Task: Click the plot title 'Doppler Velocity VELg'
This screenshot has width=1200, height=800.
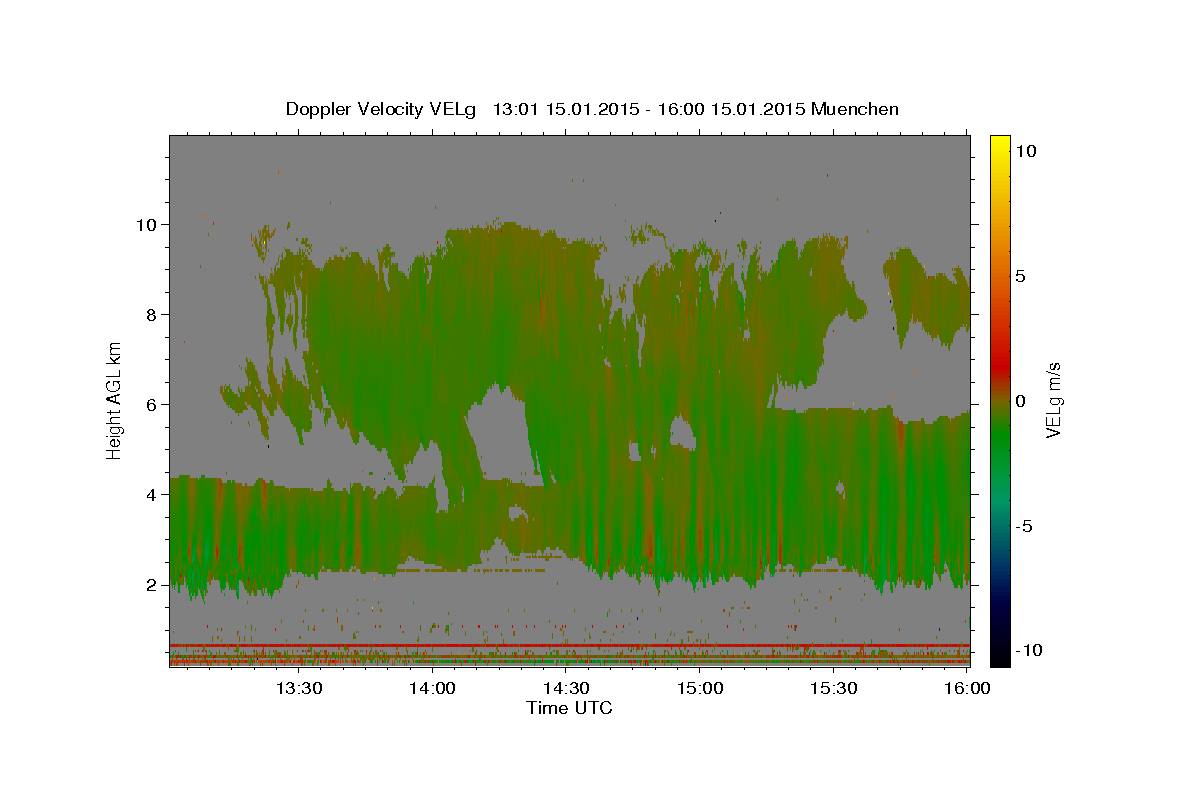Action: tap(381, 109)
